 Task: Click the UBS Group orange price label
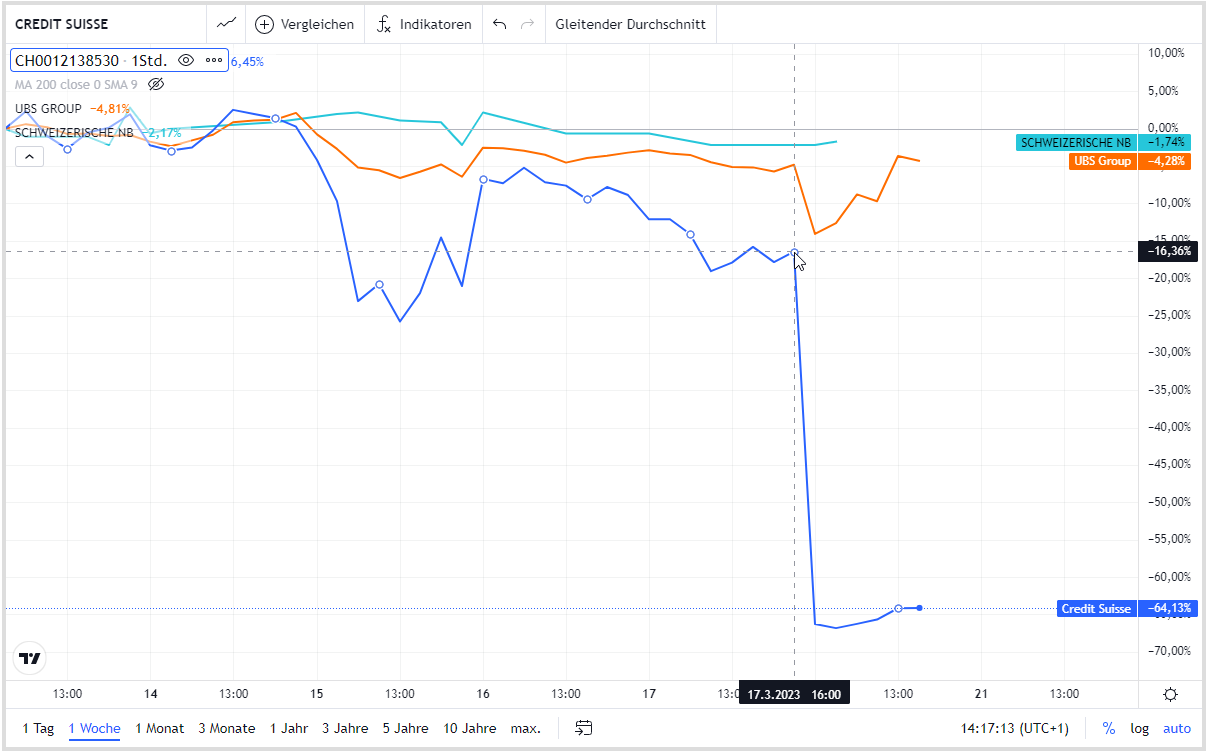point(1104,161)
